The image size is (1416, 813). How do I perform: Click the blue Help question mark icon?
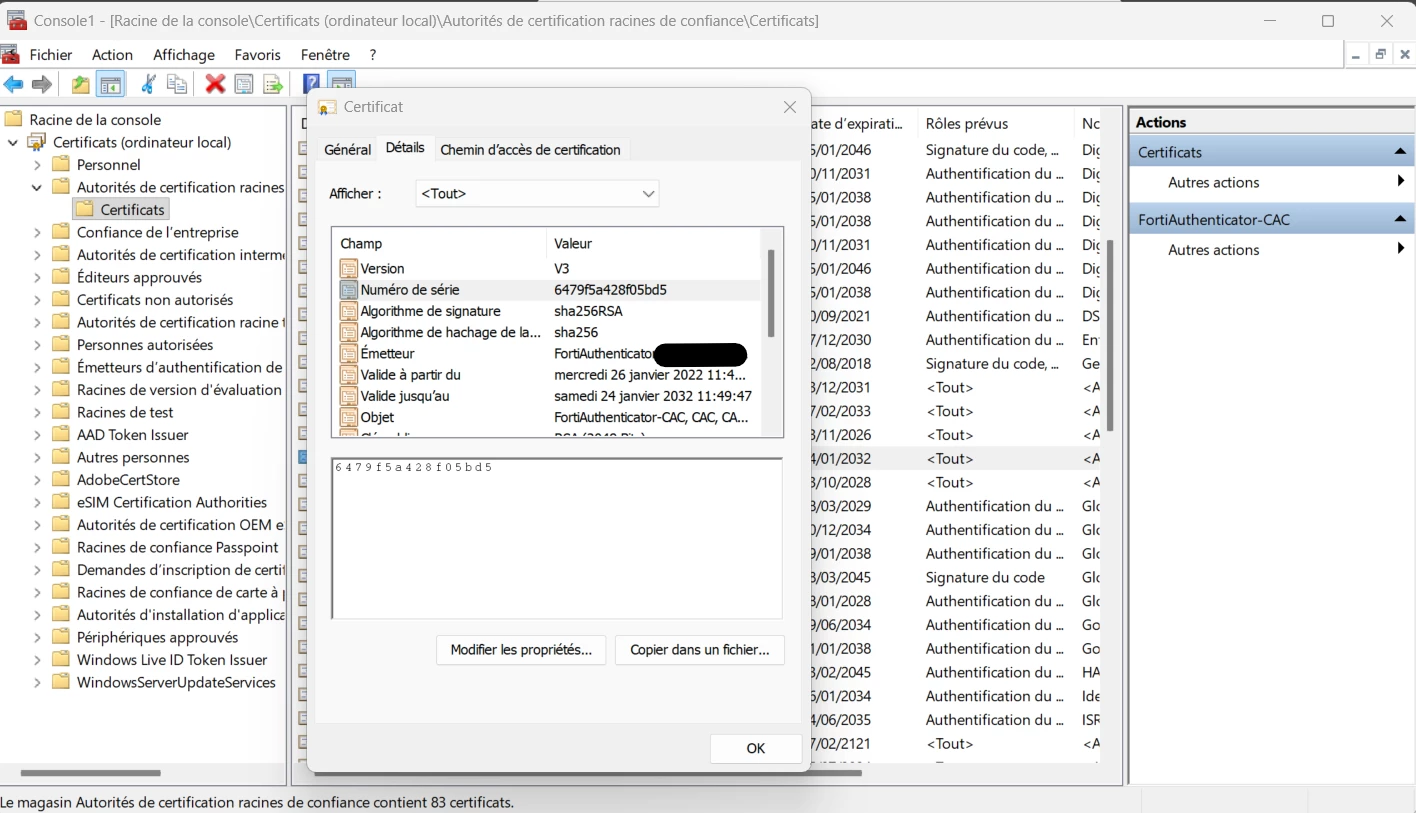pos(312,84)
